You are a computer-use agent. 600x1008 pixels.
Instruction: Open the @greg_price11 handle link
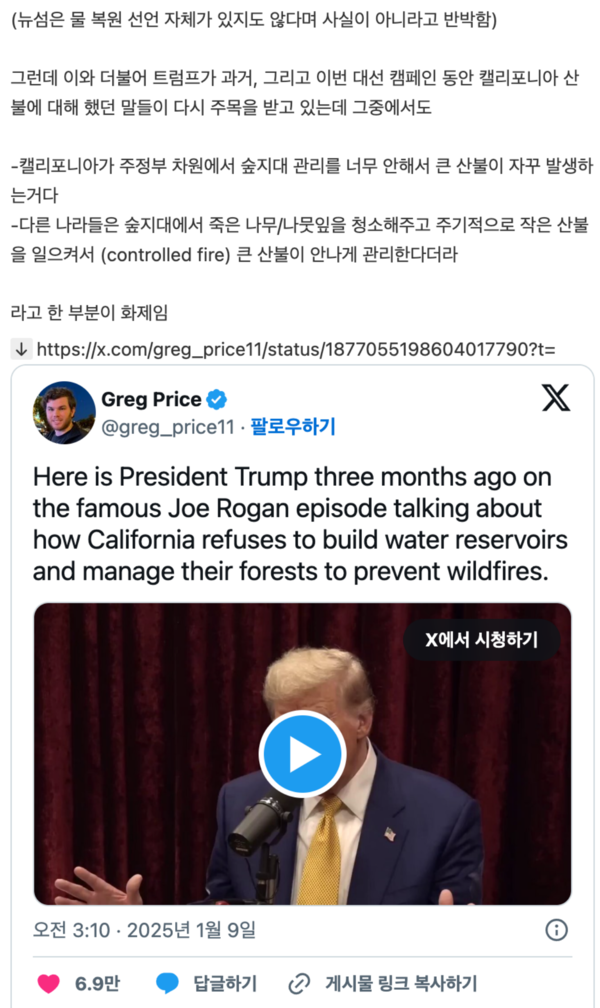coord(167,428)
